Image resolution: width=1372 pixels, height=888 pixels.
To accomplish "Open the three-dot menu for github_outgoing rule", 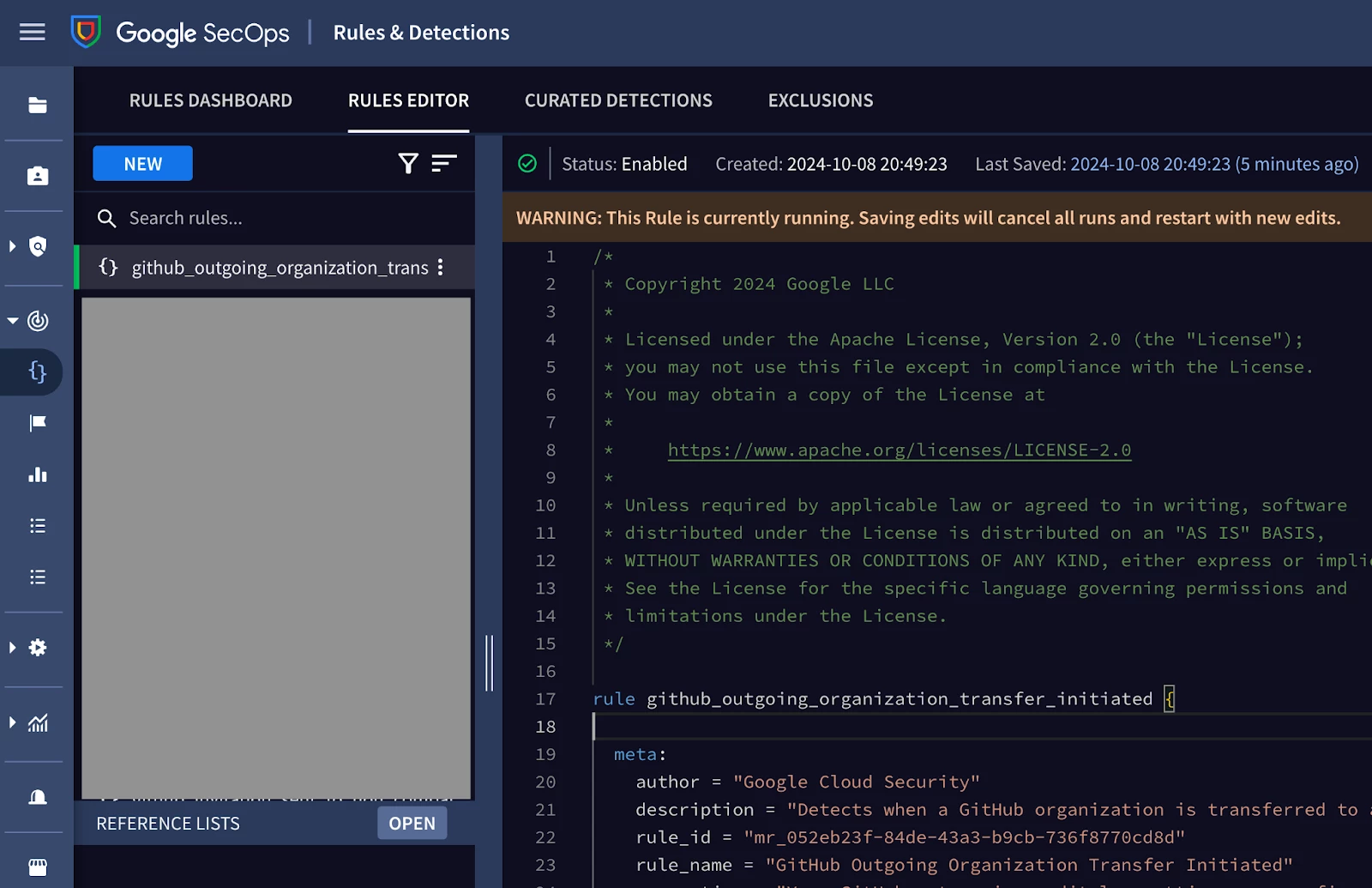I will (x=441, y=267).
